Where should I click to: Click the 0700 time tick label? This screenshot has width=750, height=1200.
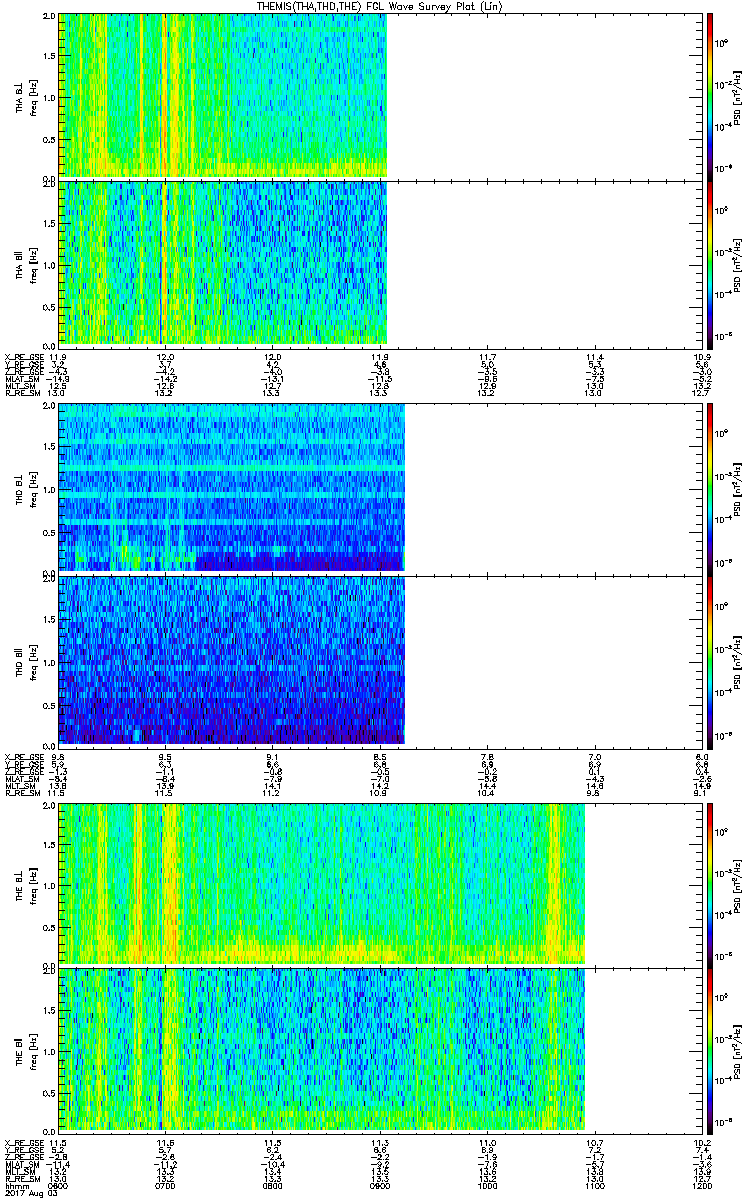pyautogui.click(x=166, y=1185)
